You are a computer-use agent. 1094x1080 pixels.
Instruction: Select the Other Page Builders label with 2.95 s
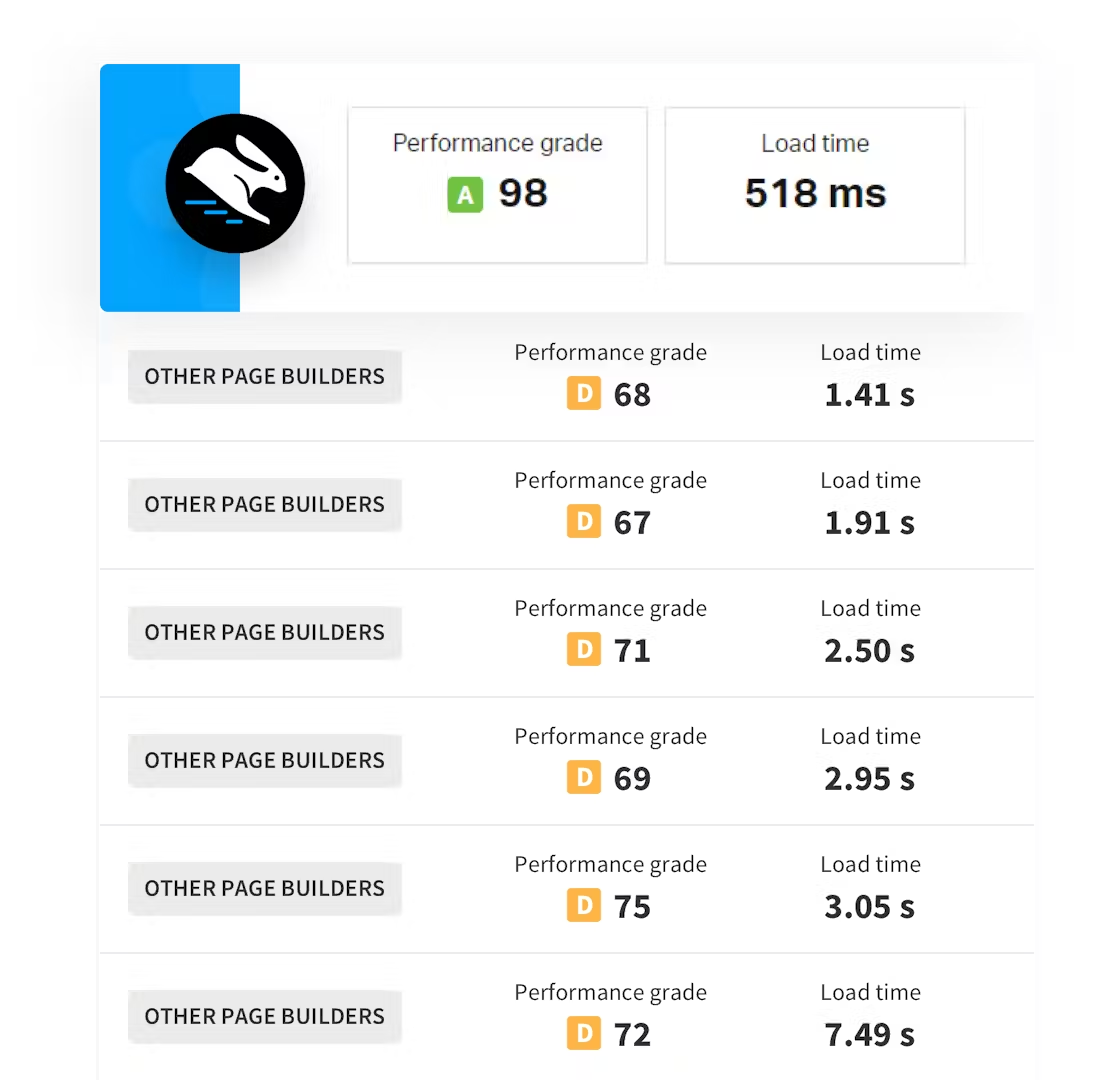264,760
